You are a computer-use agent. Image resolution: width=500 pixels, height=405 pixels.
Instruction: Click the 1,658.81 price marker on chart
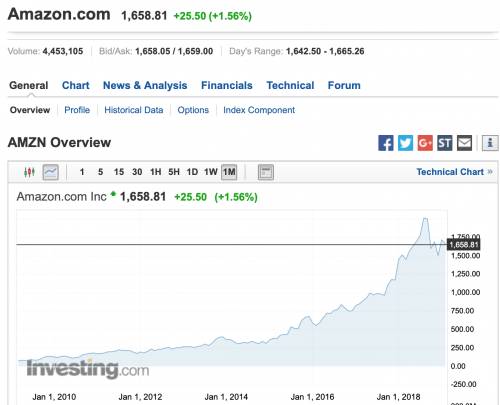464,245
